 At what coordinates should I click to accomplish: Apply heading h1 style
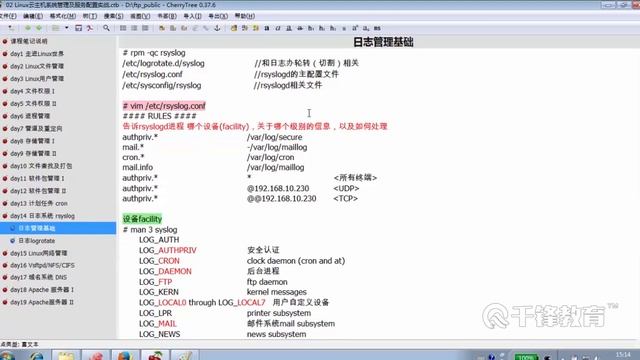click(311, 28)
